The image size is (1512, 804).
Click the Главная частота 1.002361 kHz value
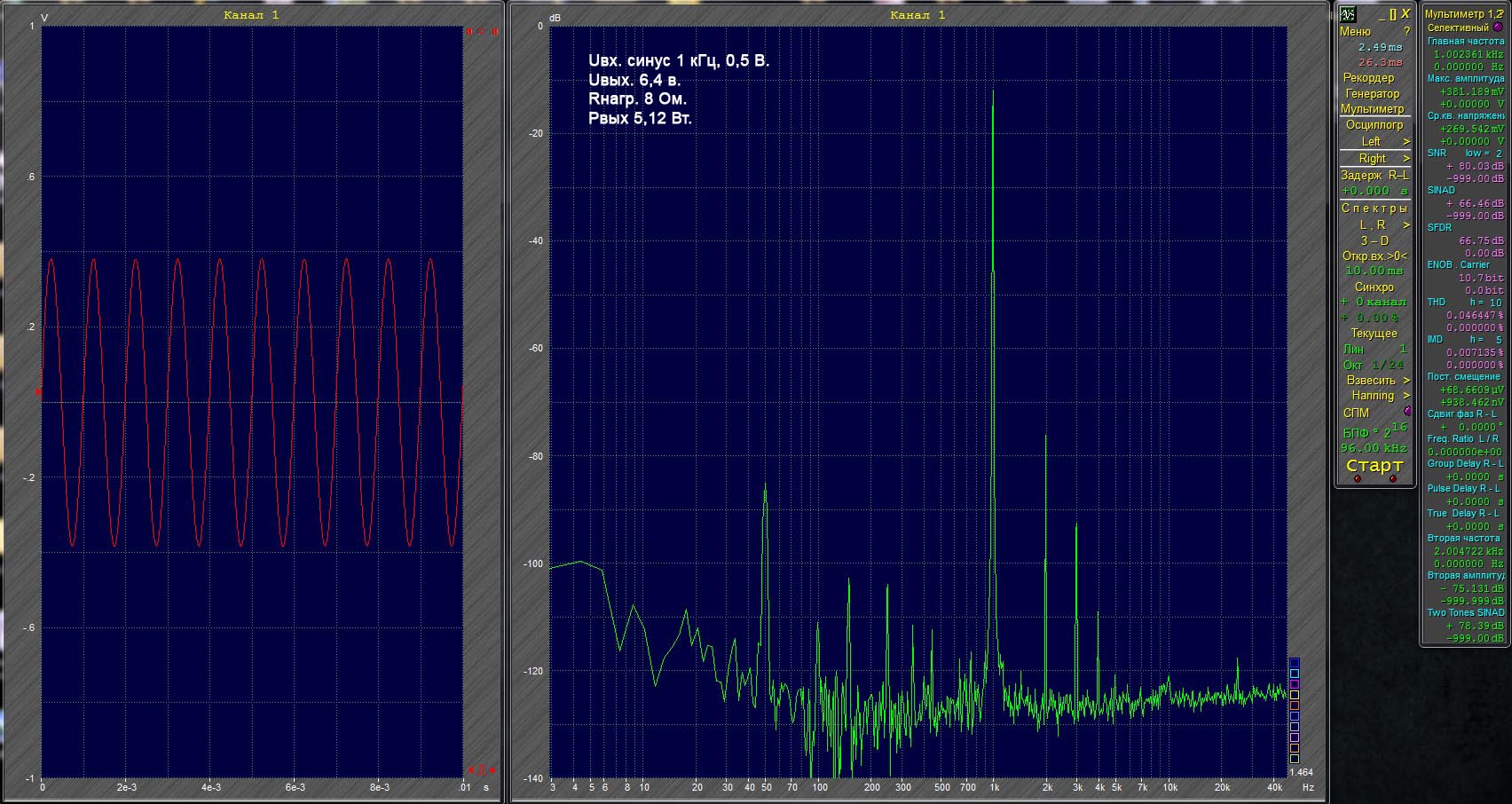pos(1469,54)
